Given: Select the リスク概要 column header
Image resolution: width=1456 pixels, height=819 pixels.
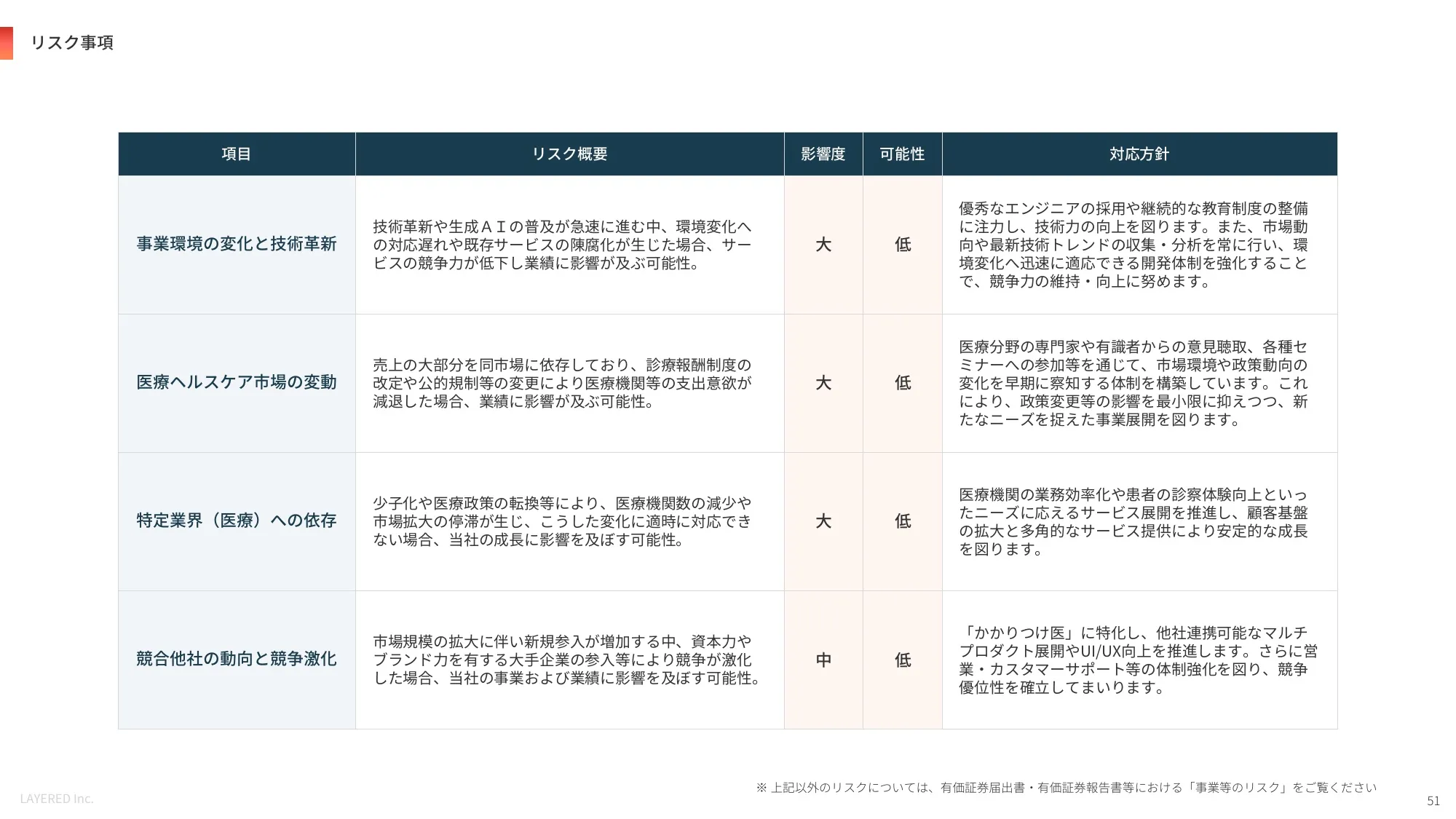Looking at the screenshot, I should tap(569, 154).
